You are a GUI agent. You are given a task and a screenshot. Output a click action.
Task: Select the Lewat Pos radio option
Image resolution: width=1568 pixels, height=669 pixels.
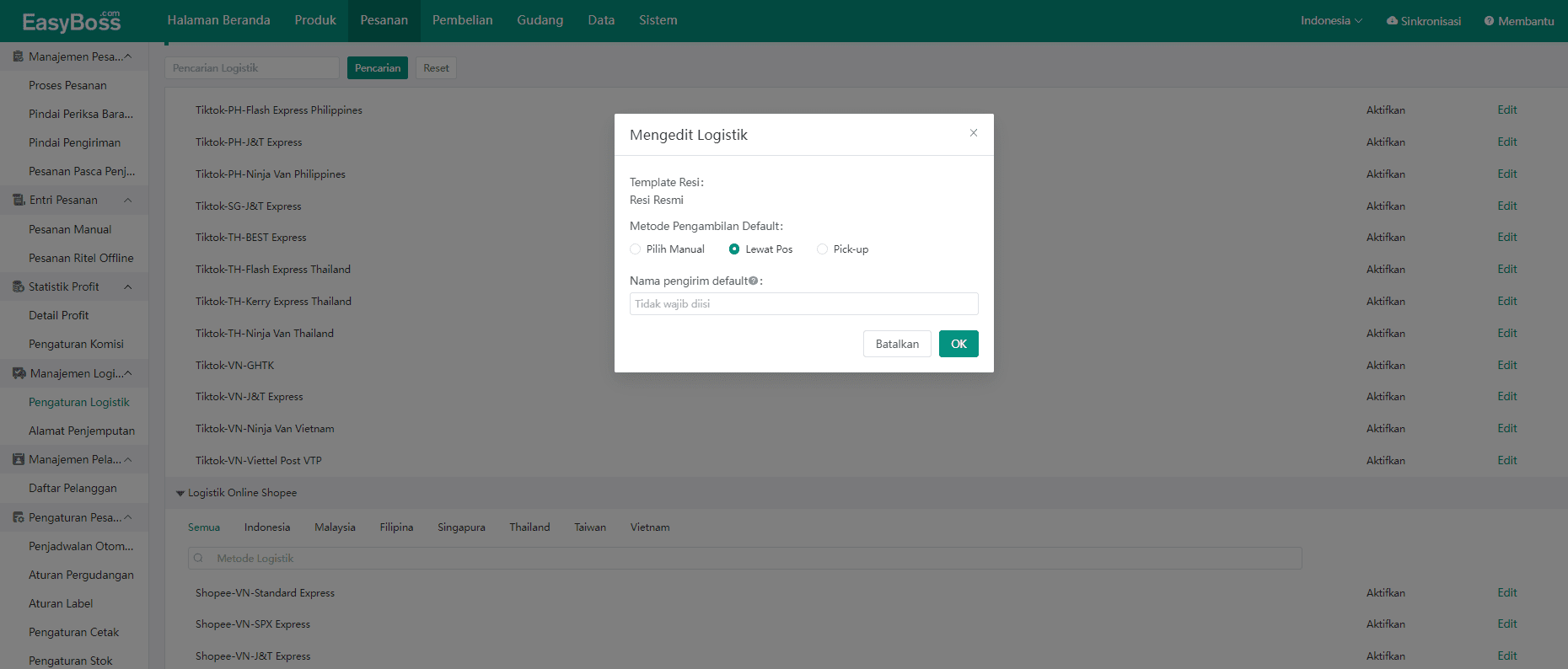[x=734, y=249]
